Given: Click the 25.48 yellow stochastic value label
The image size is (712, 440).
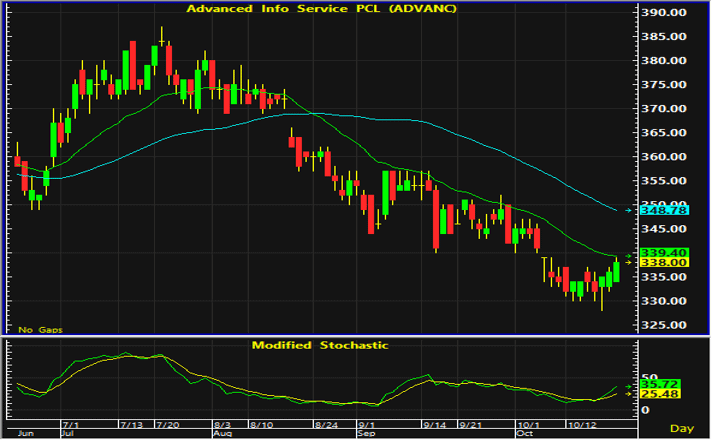Looking at the screenshot, I should tap(660, 394).
